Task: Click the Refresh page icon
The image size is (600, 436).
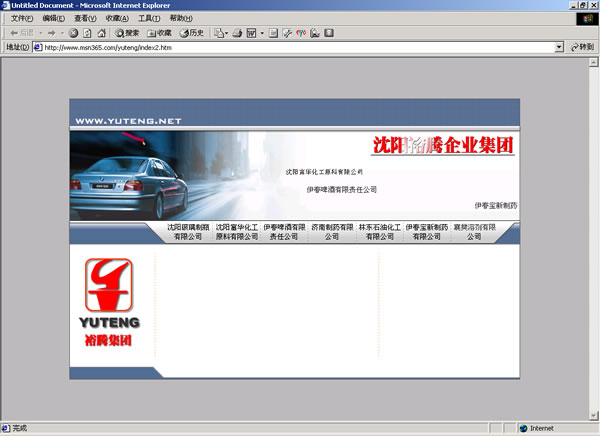Action: (87, 33)
